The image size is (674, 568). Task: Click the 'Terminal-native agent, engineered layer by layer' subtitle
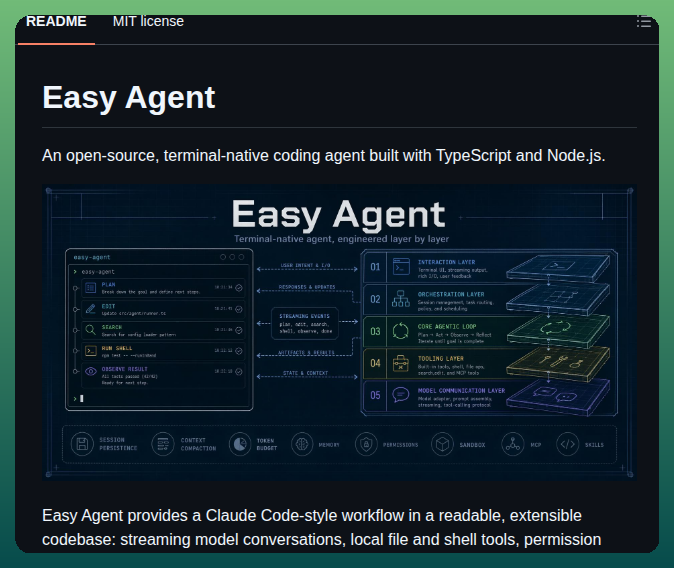click(x=341, y=239)
